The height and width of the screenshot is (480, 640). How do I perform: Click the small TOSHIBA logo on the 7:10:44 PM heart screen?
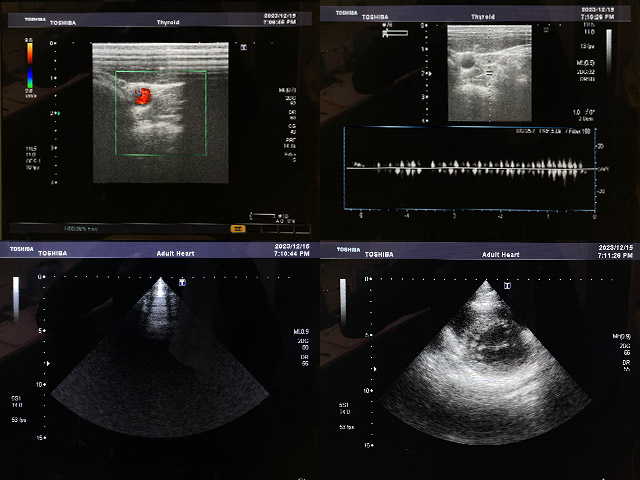coord(22,249)
